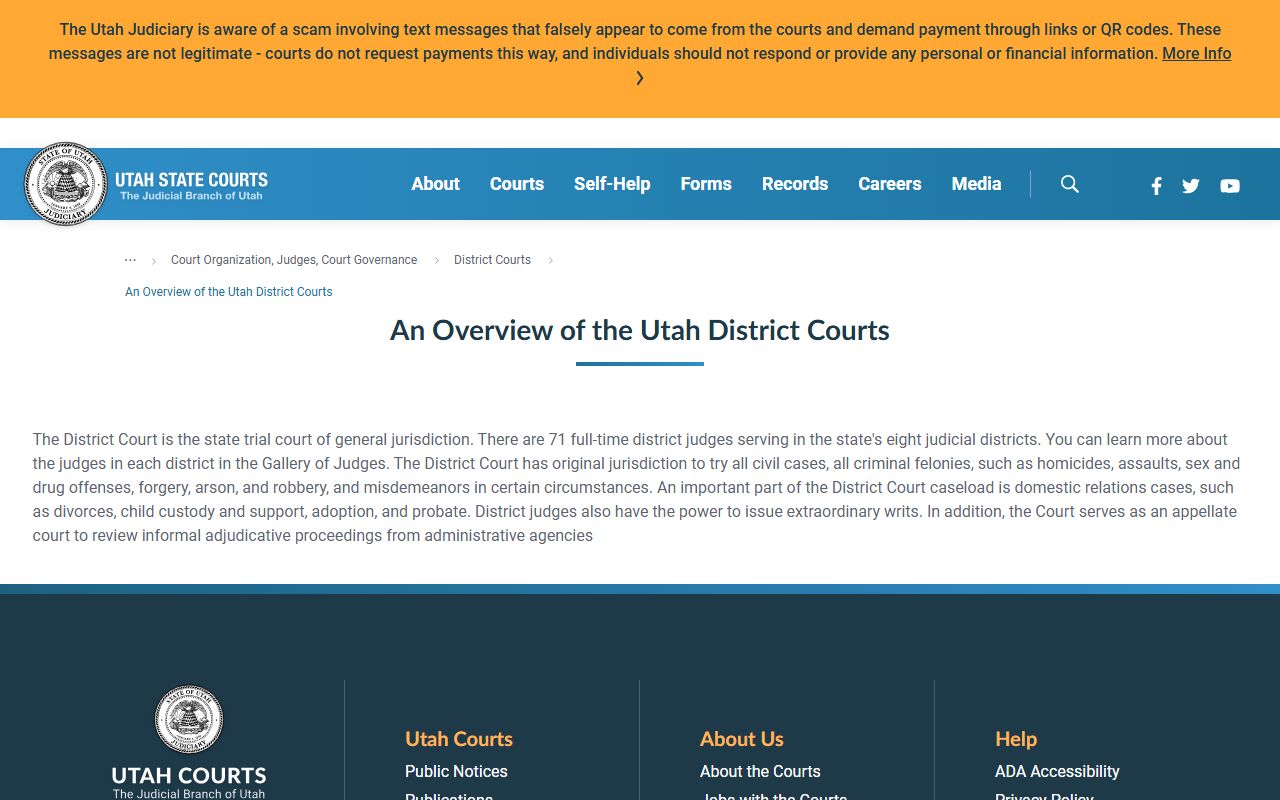This screenshot has width=1280, height=800.
Task: Click the Utah State Courts seal logo
Action: [x=66, y=184]
